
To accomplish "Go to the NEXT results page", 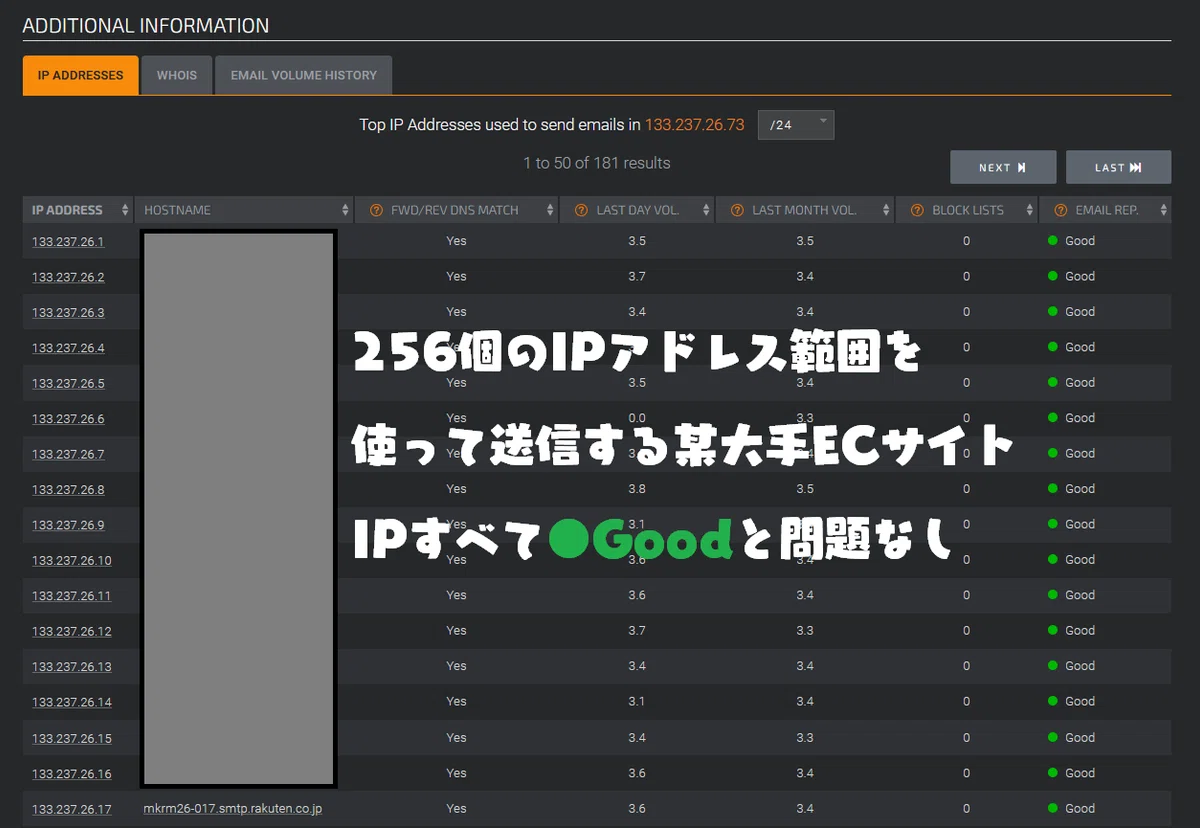I will (x=1003, y=168).
